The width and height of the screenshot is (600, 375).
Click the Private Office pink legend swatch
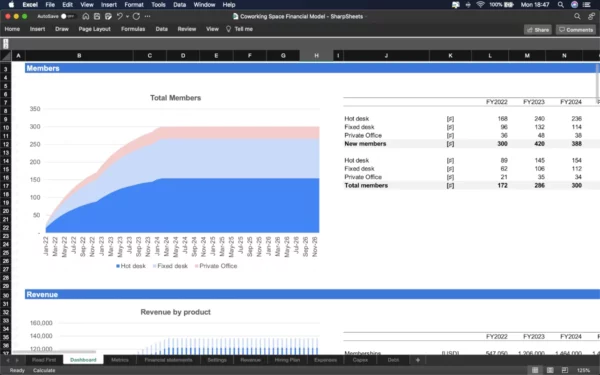click(x=196, y=266)
